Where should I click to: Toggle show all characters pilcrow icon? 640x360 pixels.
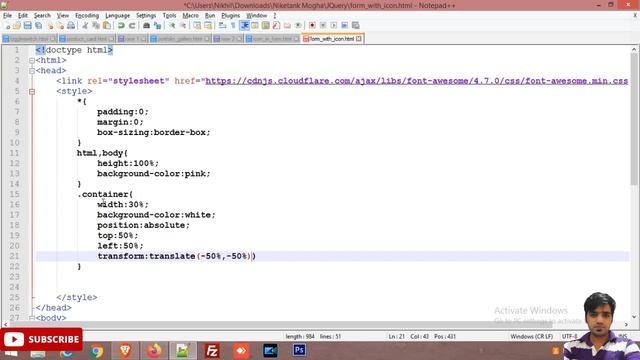click(x=233, y=26)
